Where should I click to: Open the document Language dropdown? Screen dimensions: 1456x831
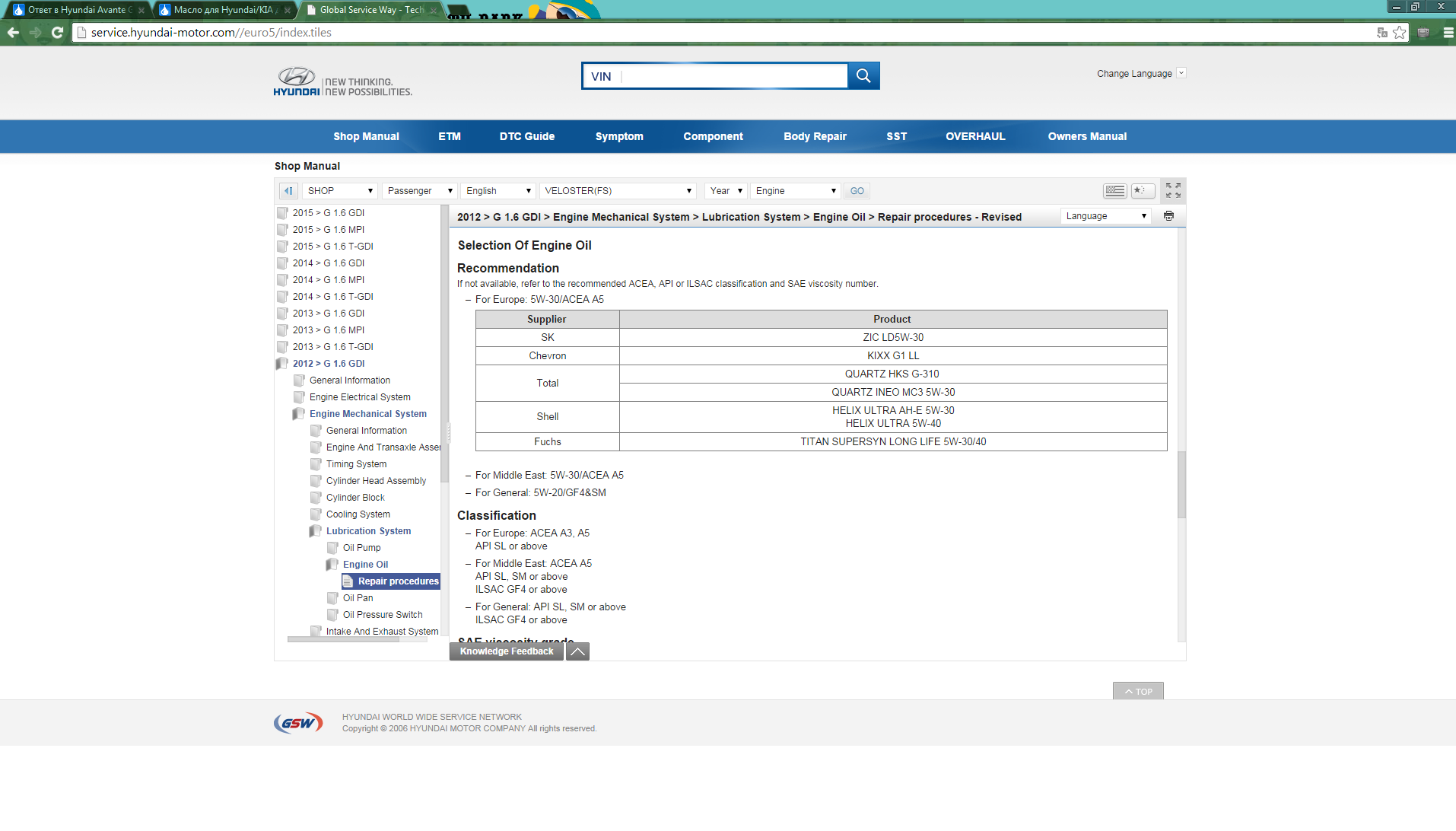pos(1105,216)
